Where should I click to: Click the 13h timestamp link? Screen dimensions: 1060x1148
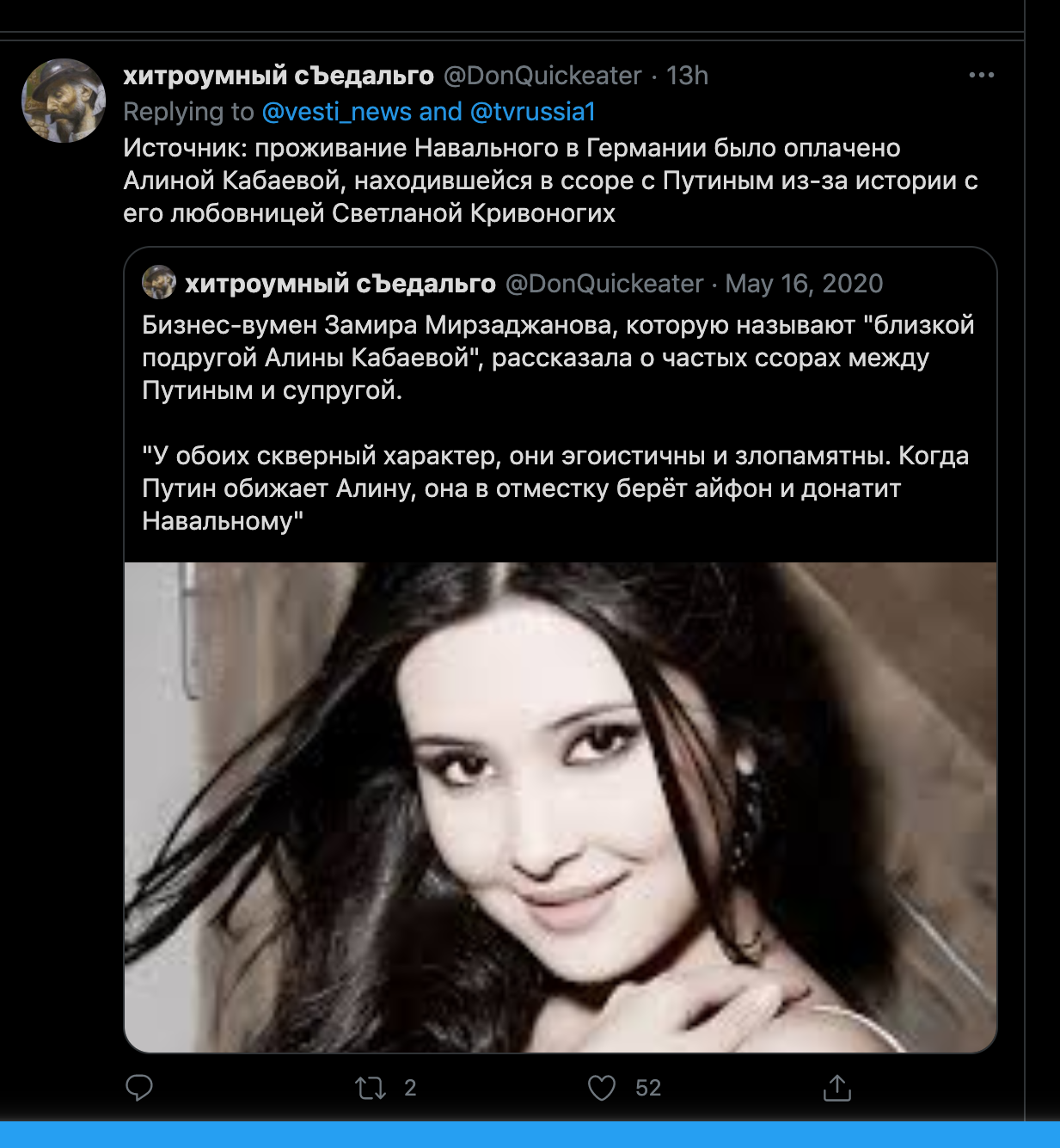(x=688, y=76)
